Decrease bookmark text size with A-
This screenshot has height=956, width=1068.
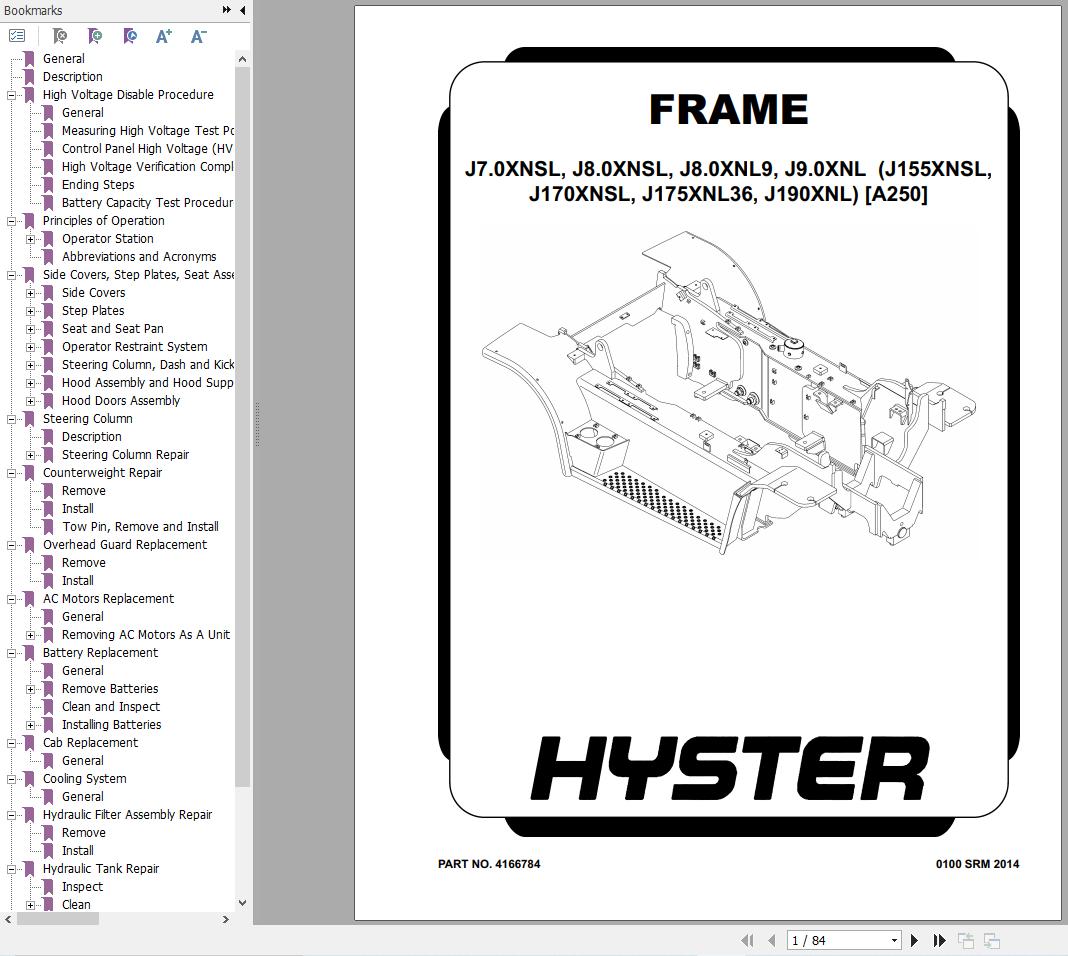click(x=198, y=36)
